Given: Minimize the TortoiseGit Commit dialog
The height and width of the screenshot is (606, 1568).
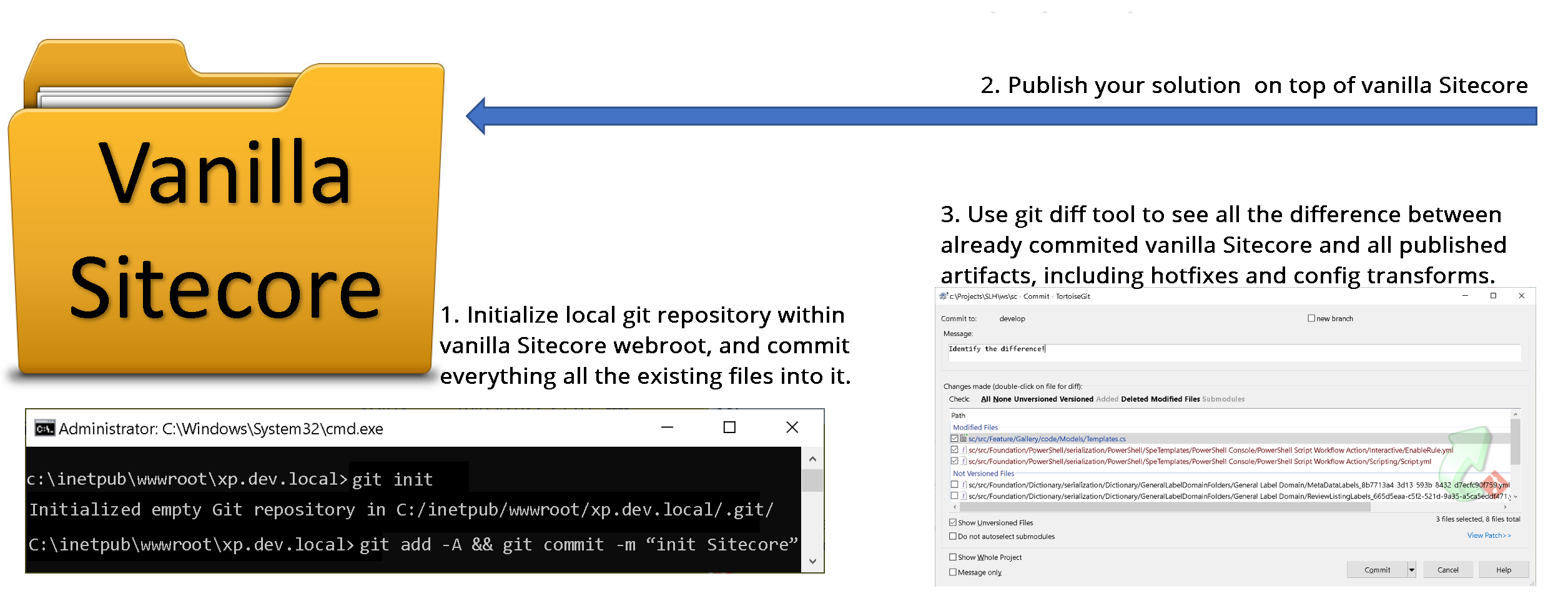Looking at the screenshot, I should pyautogui.click(x=1464, y=296).
